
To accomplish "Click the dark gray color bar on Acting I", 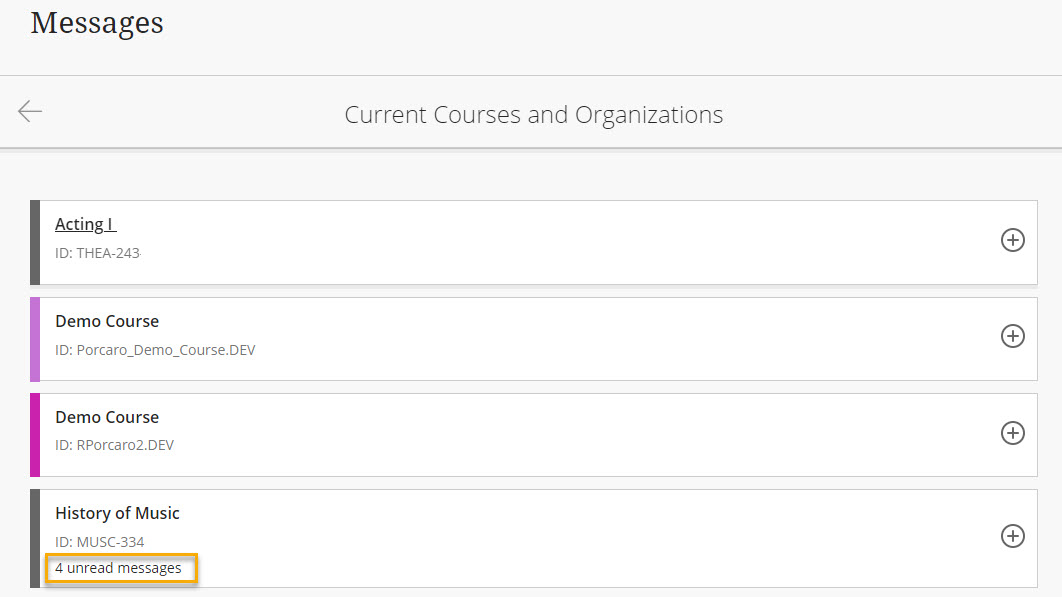I will (35, 243).
